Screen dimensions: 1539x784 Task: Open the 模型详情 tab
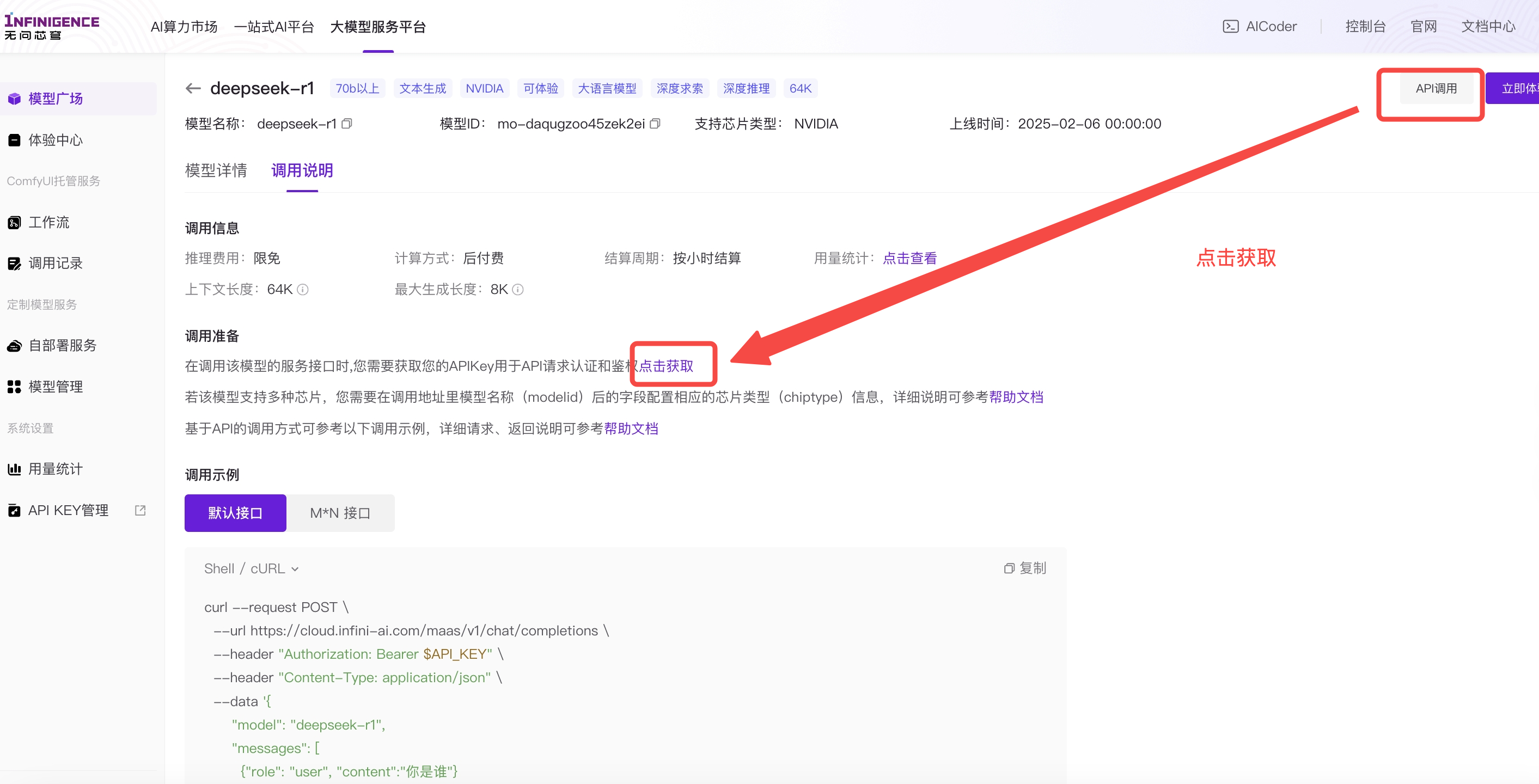[216, 171]
